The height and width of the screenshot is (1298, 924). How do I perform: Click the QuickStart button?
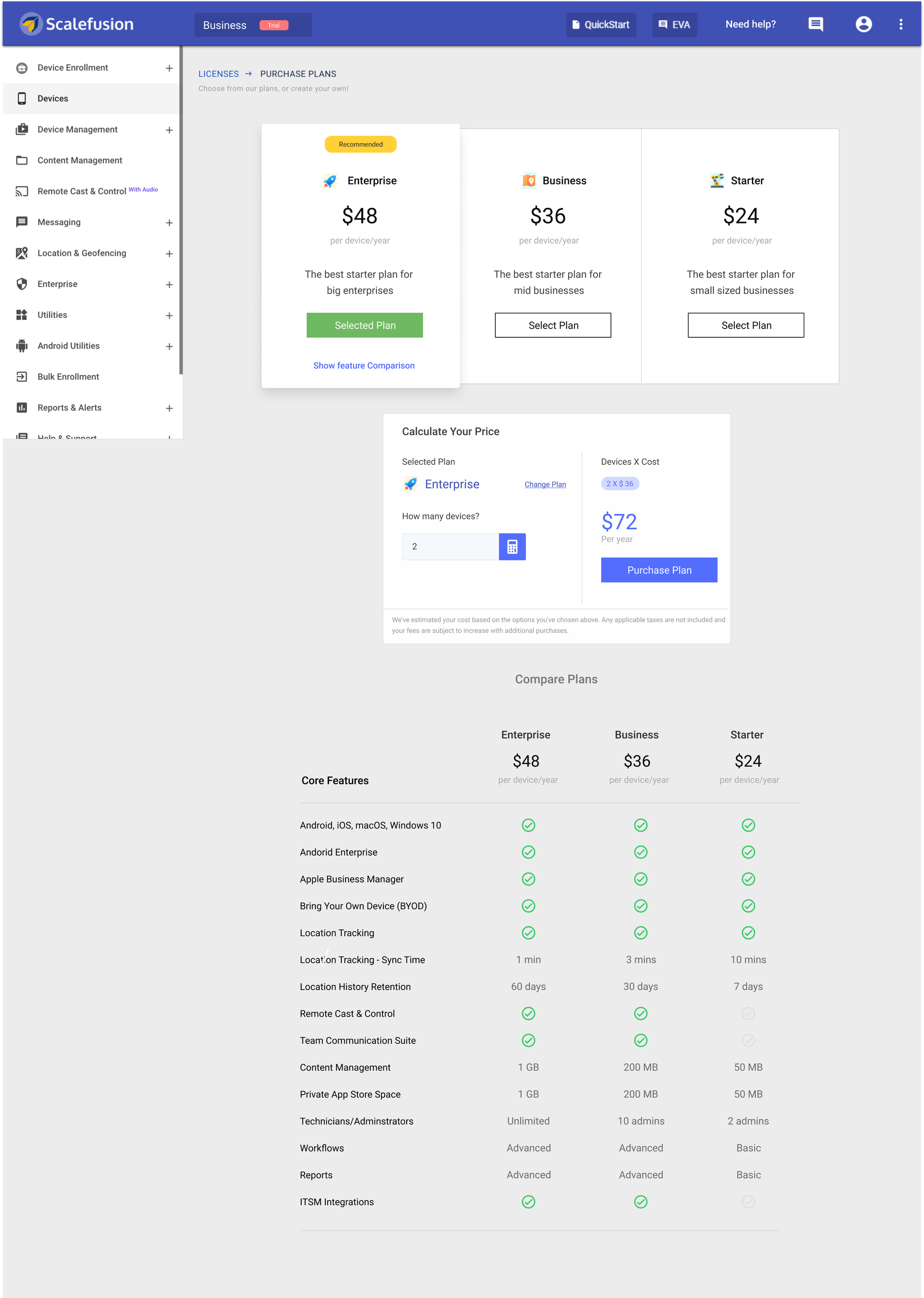pyautogui.click(x=601, y=25)
